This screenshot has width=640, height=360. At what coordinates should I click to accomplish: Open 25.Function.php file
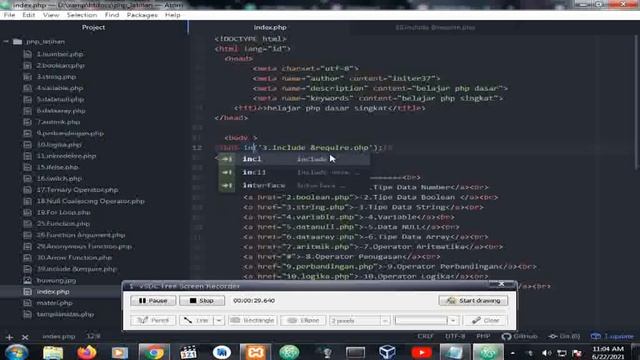pos(63,224)
